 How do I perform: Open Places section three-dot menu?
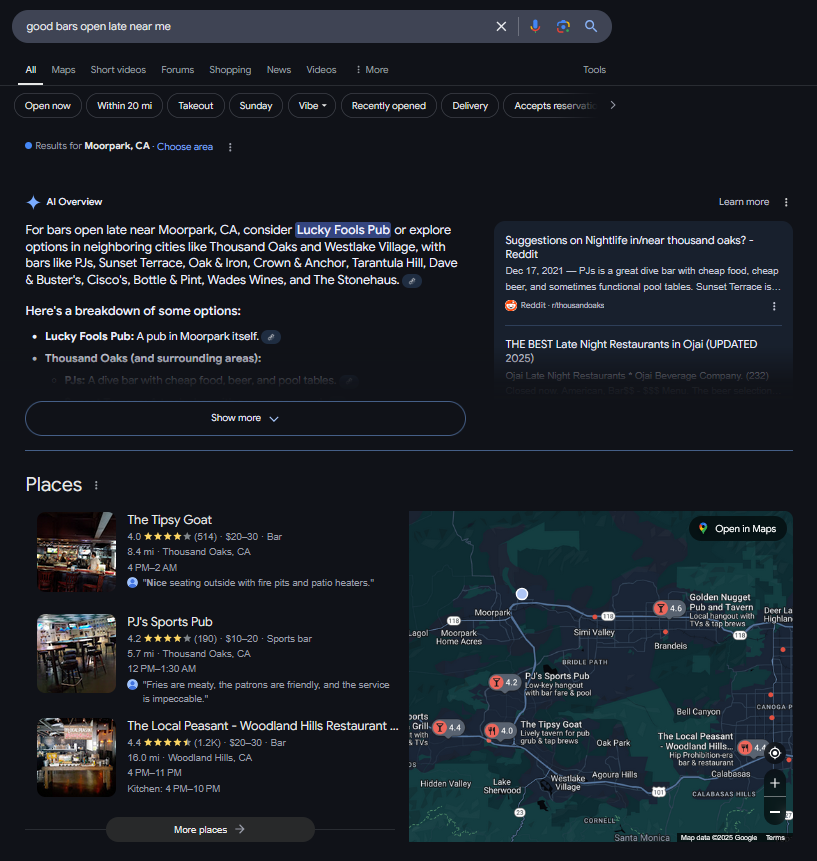pyautogui.click(x=96, y=485)
